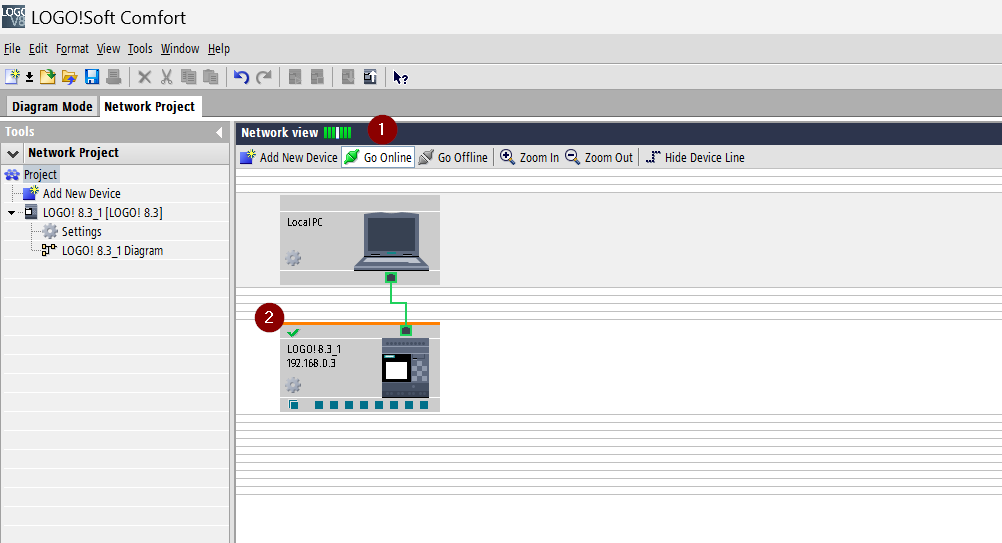Click the Redo arrow icon
Image resolution: width=1002 pixels, height=543 pixels.
[263, 77]
